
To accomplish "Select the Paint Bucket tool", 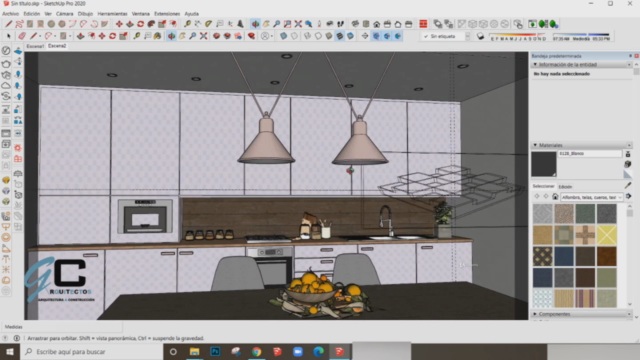I will click(x=157, y=36).
